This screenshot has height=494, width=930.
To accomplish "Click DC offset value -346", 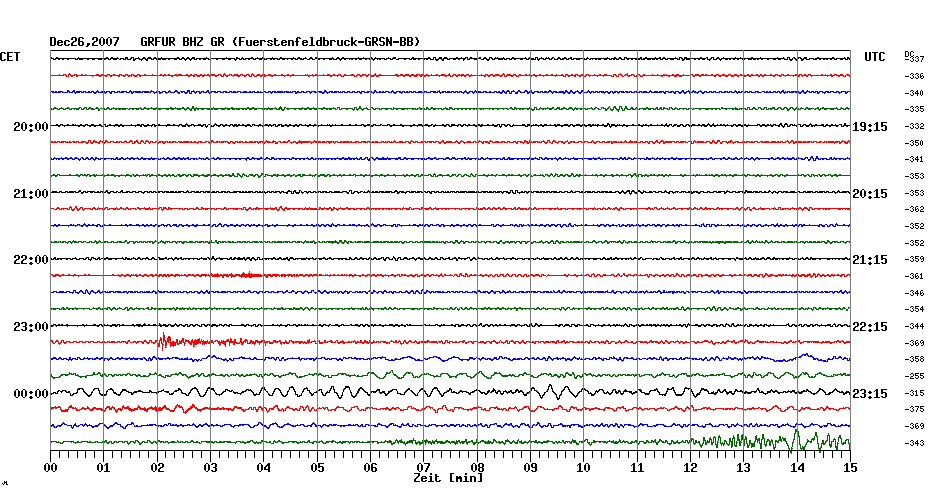I will (x=914, y=293).
